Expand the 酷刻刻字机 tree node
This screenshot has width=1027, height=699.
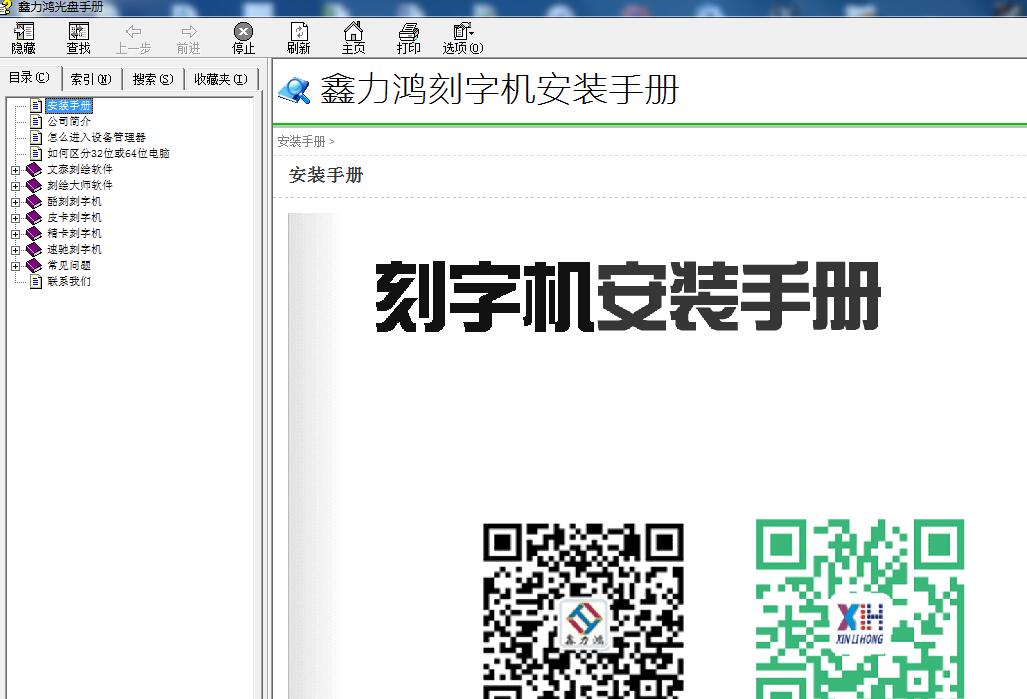16,202
